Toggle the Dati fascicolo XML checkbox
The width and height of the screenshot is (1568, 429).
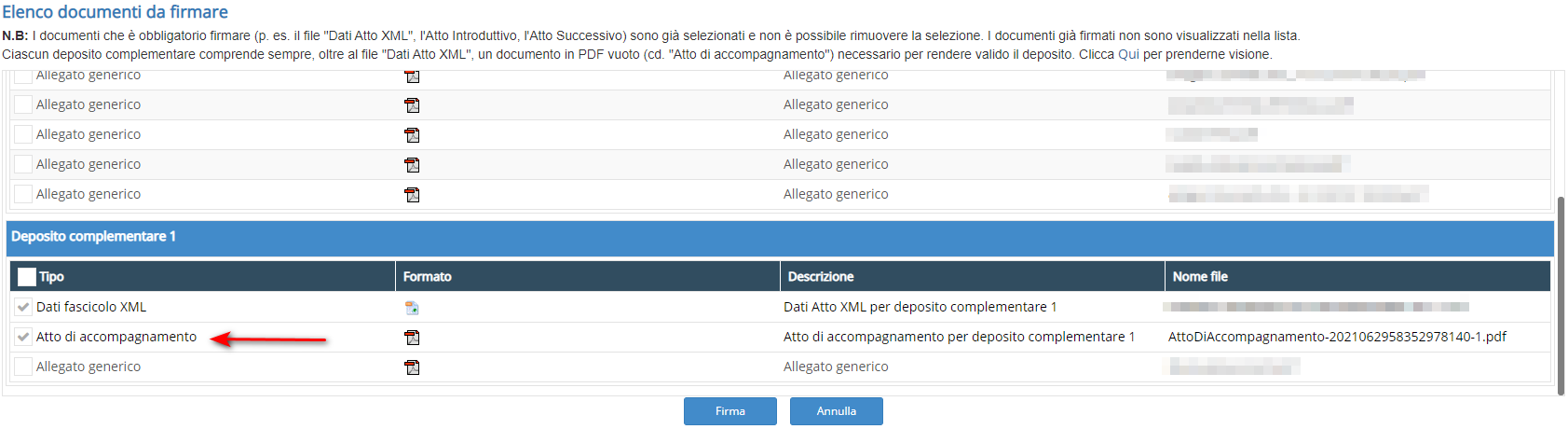(x=23, y=307)
